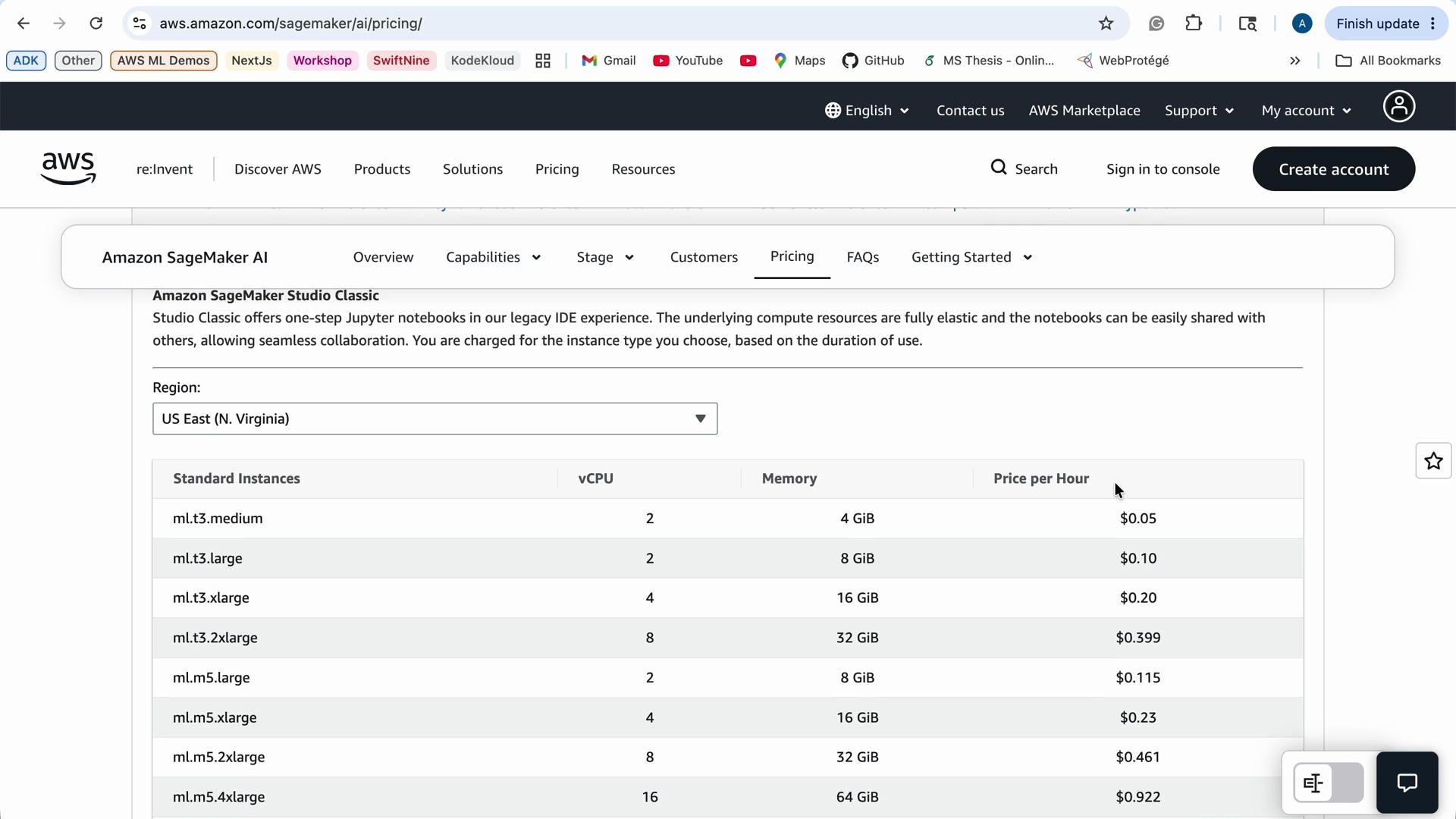
Task: Open the Resources menu
Action: [643, 169]
